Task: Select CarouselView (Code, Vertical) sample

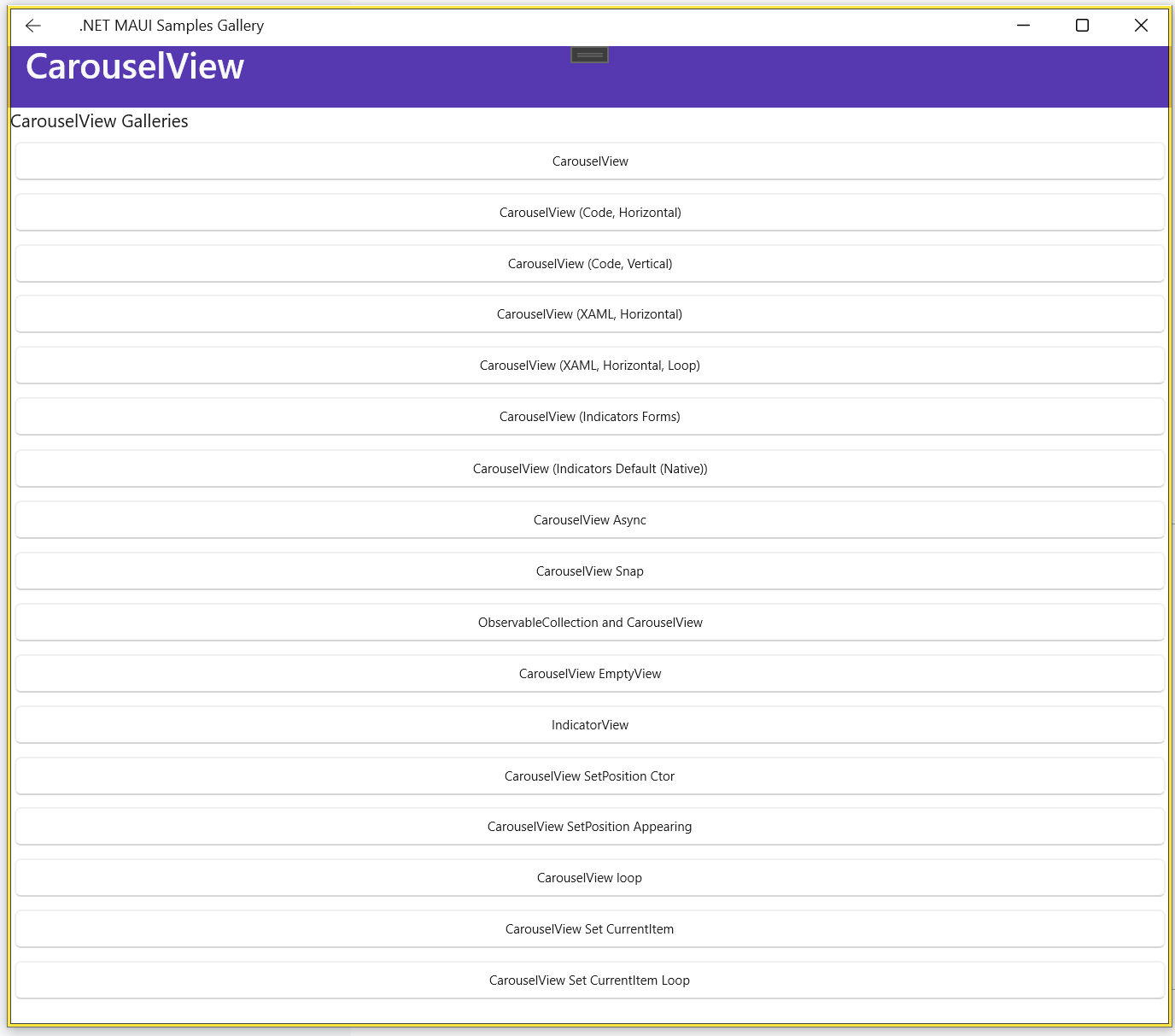Action: tap(589, 264)
